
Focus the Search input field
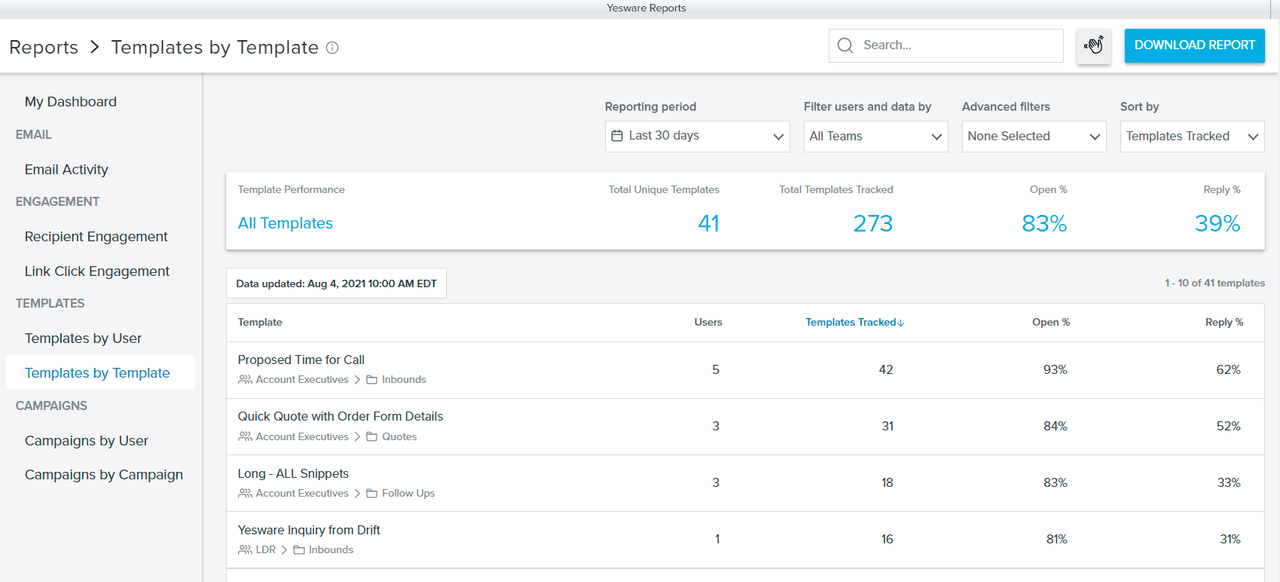955,45
